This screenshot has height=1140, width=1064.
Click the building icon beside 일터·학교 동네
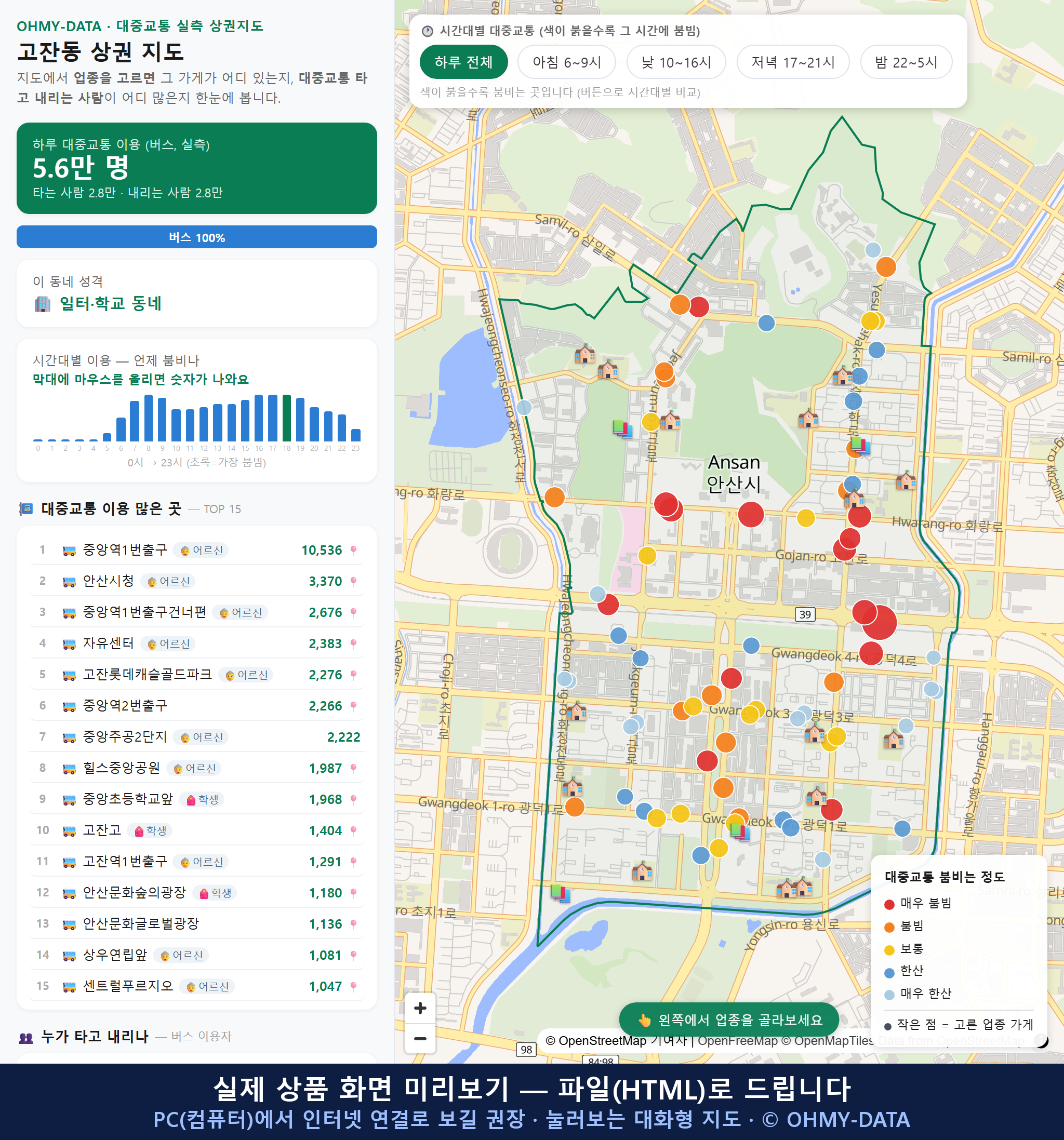click(43, 303)
